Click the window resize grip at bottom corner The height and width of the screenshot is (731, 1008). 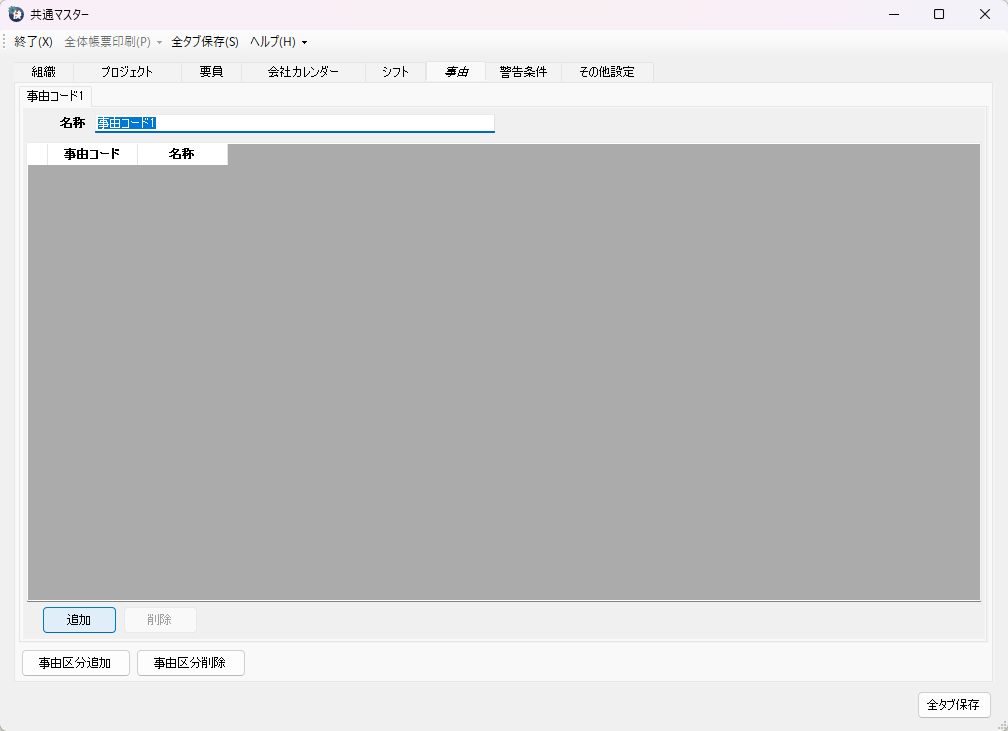tap(1002, 725)
